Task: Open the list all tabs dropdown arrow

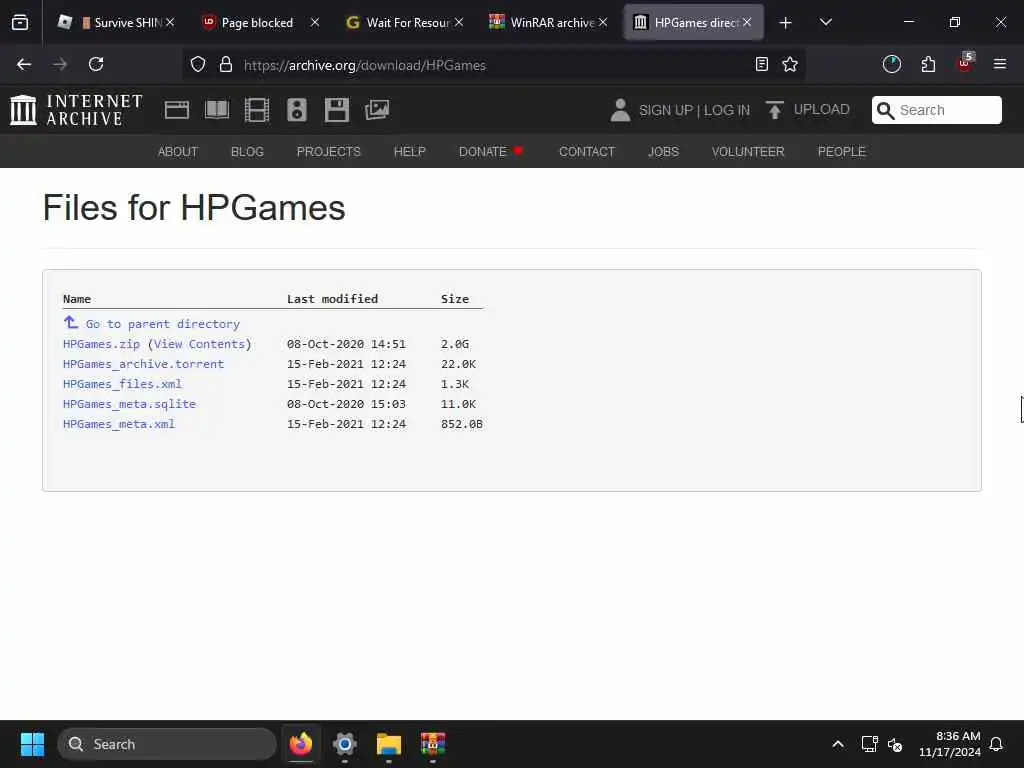Action: [825, 23]
